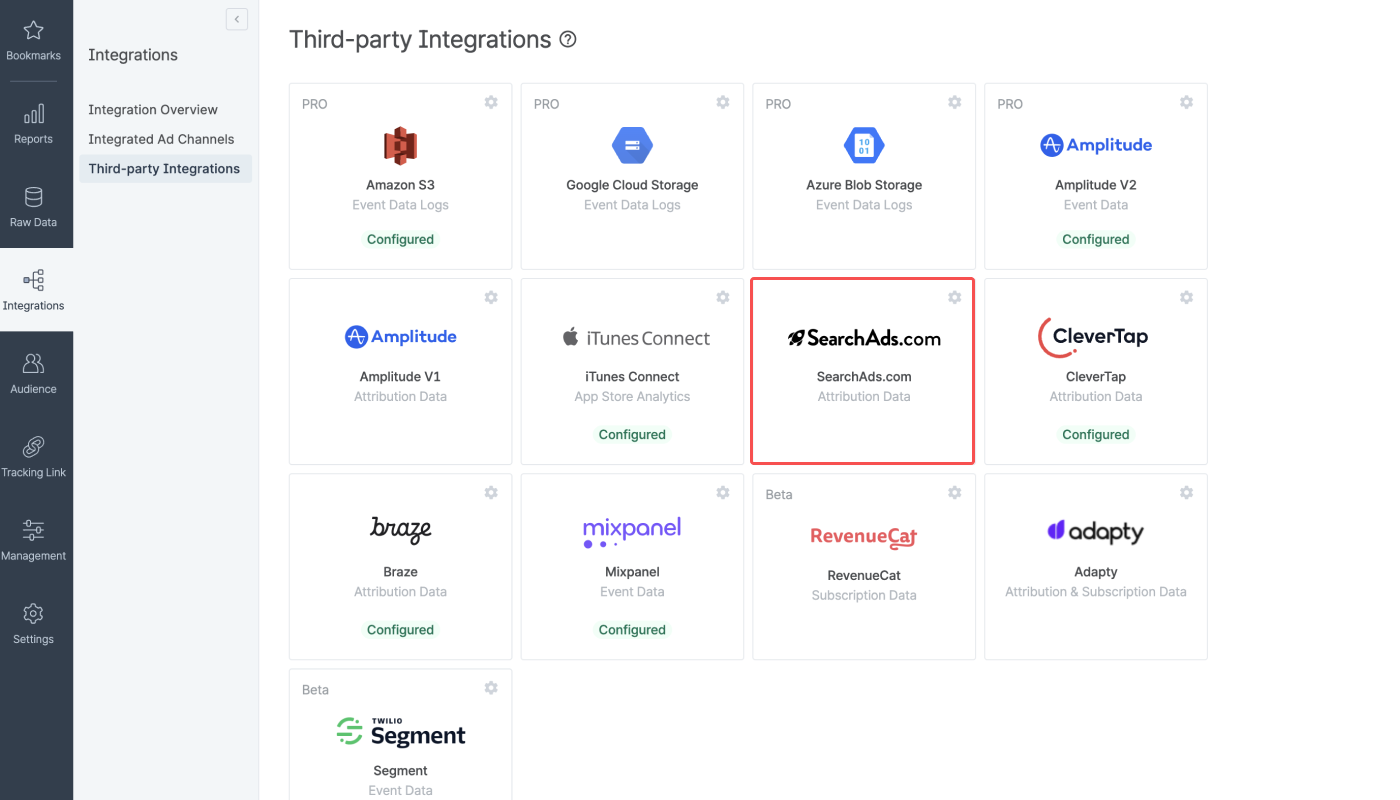This screenshot has width=1400, height=800.
Task: Click the Beta label on RevenueCat card
Action: (x=779, y=495)
